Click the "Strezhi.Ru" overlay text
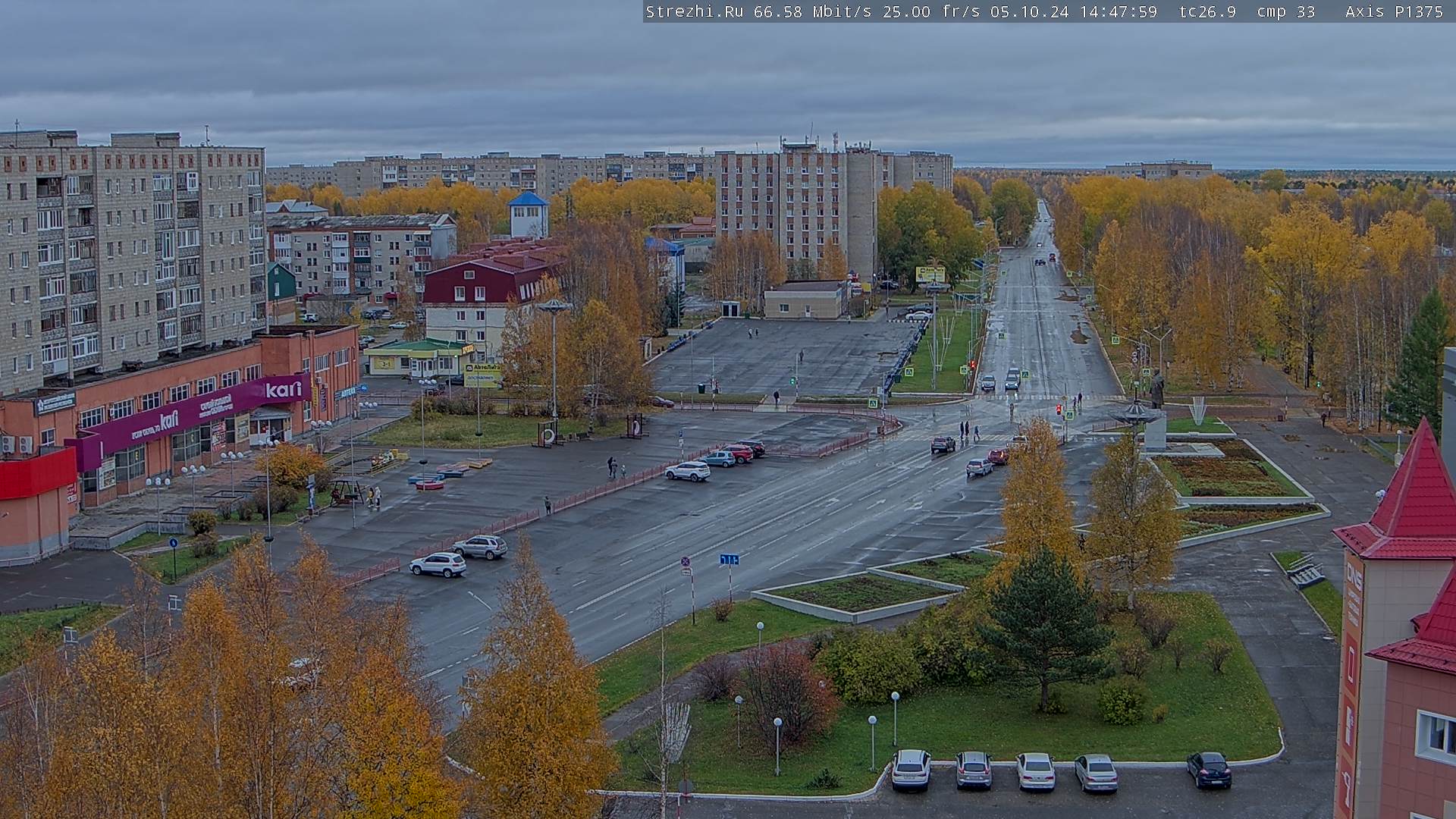This screenshot has width=1456, height=819. (694, 11)
